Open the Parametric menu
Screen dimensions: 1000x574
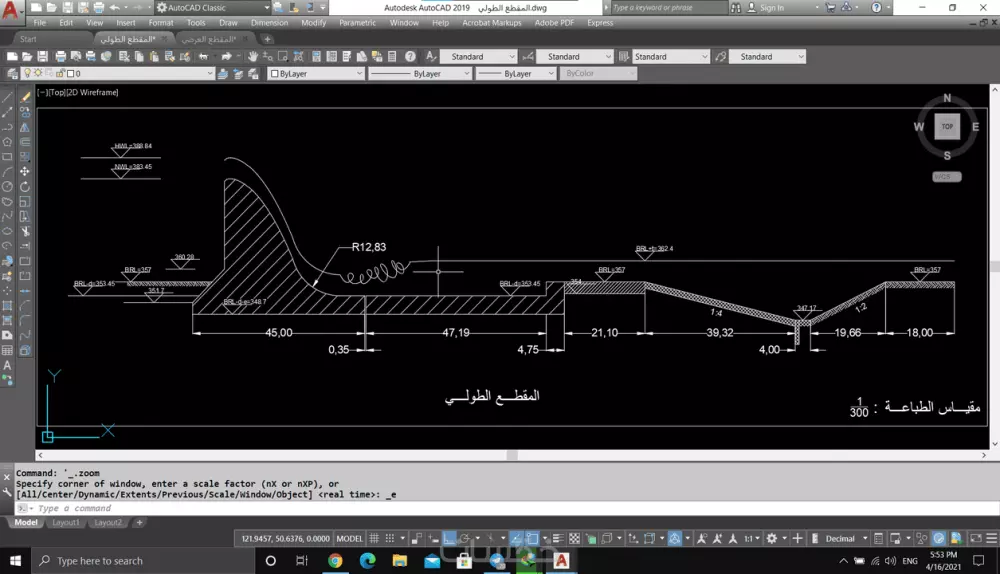[357, 22]
